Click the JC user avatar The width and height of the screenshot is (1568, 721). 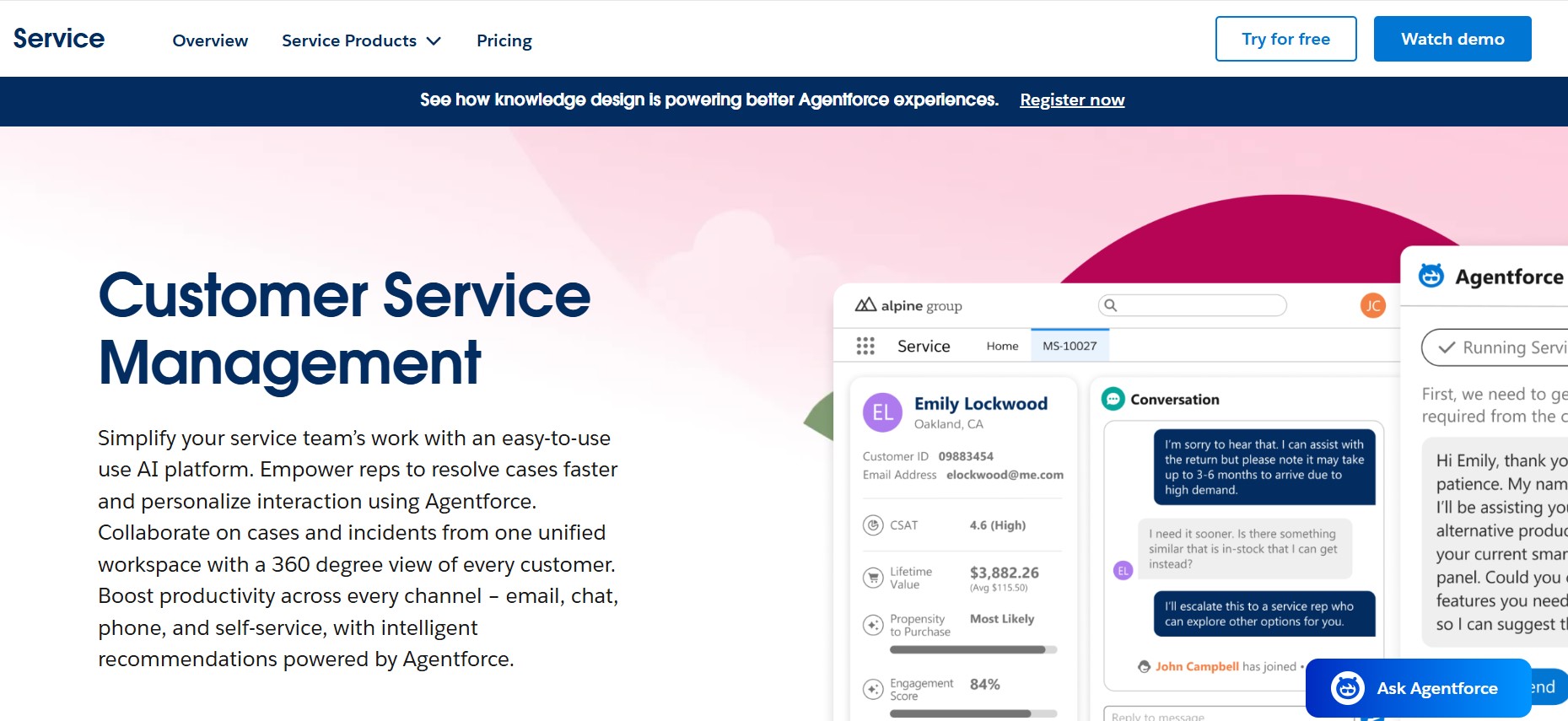pyautogui.click(x=1373, y=305)
